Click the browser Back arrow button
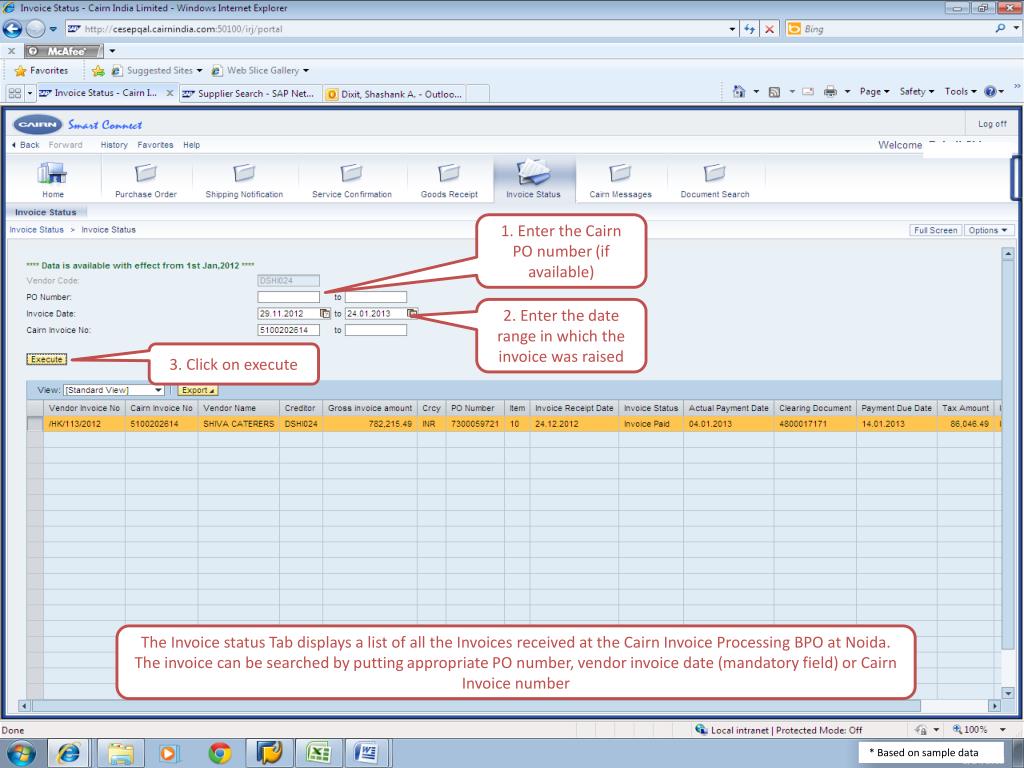Image resolution: width=1024 pixels, height=768 pixels. (12, 29)
